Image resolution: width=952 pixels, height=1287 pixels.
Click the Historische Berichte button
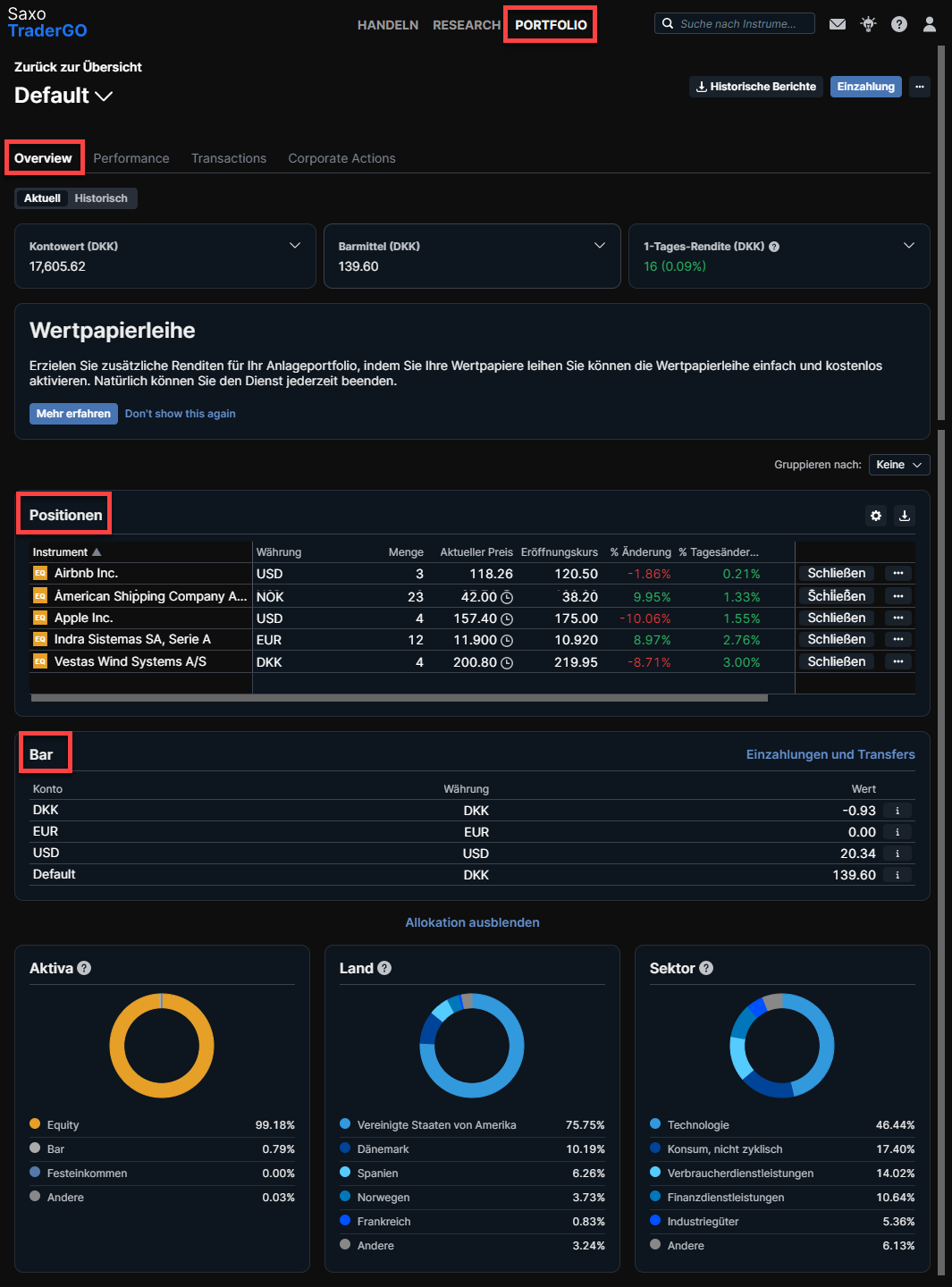coord(756,87)
